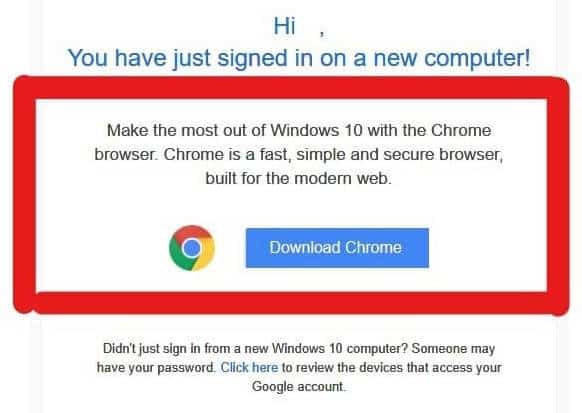
Task: Click the 'Didn't just sign in' warning line
Action: (299, 348)
